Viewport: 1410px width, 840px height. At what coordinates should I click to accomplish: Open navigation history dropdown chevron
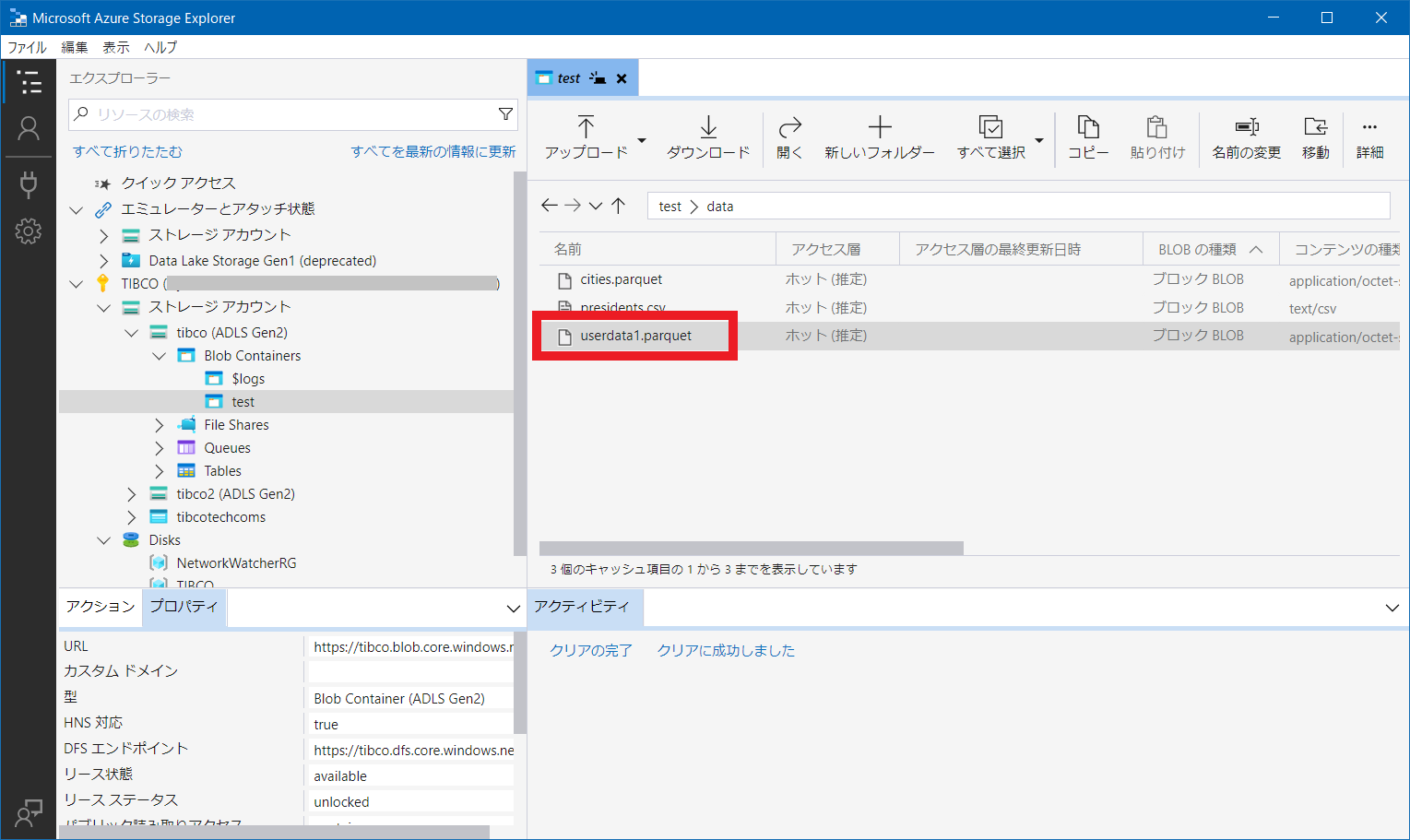tap(596, 206)
